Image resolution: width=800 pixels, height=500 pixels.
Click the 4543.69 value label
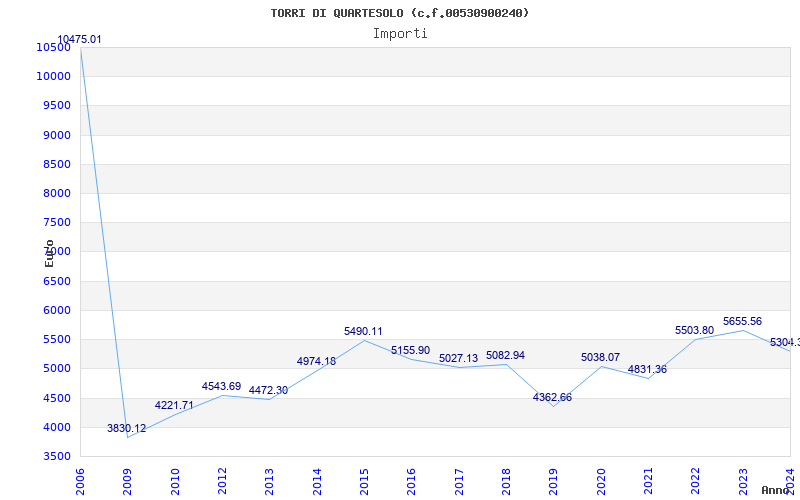221,387
